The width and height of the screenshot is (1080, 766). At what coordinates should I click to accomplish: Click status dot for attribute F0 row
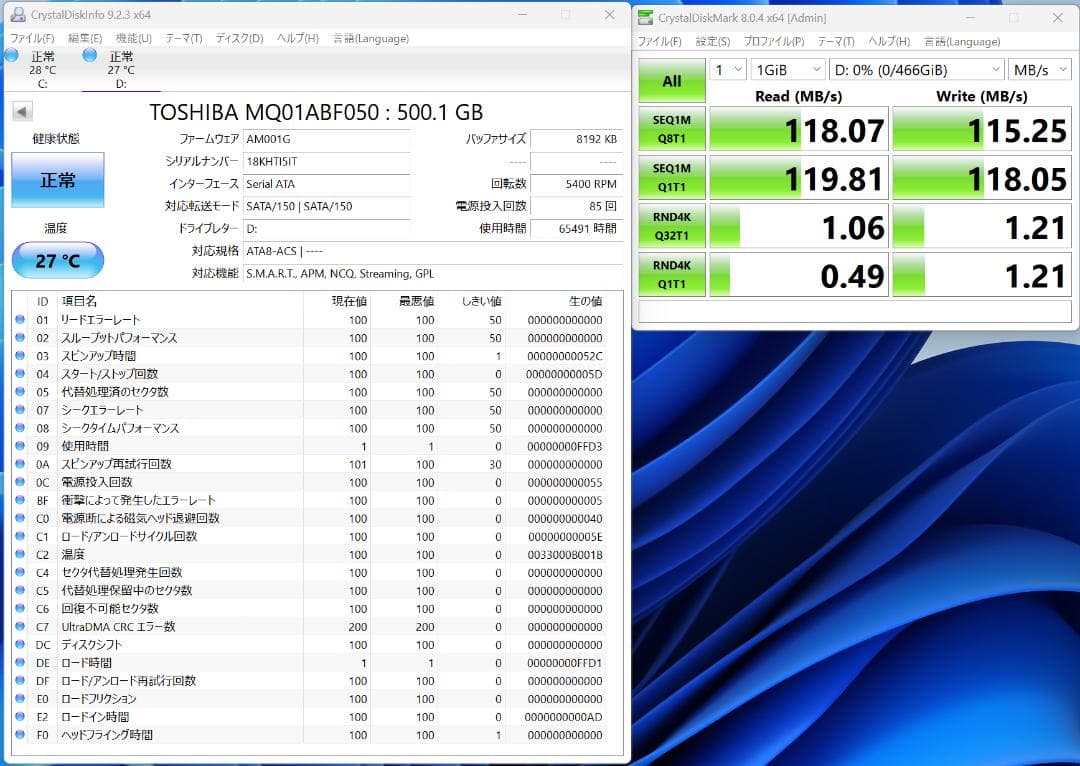[20, 735]
